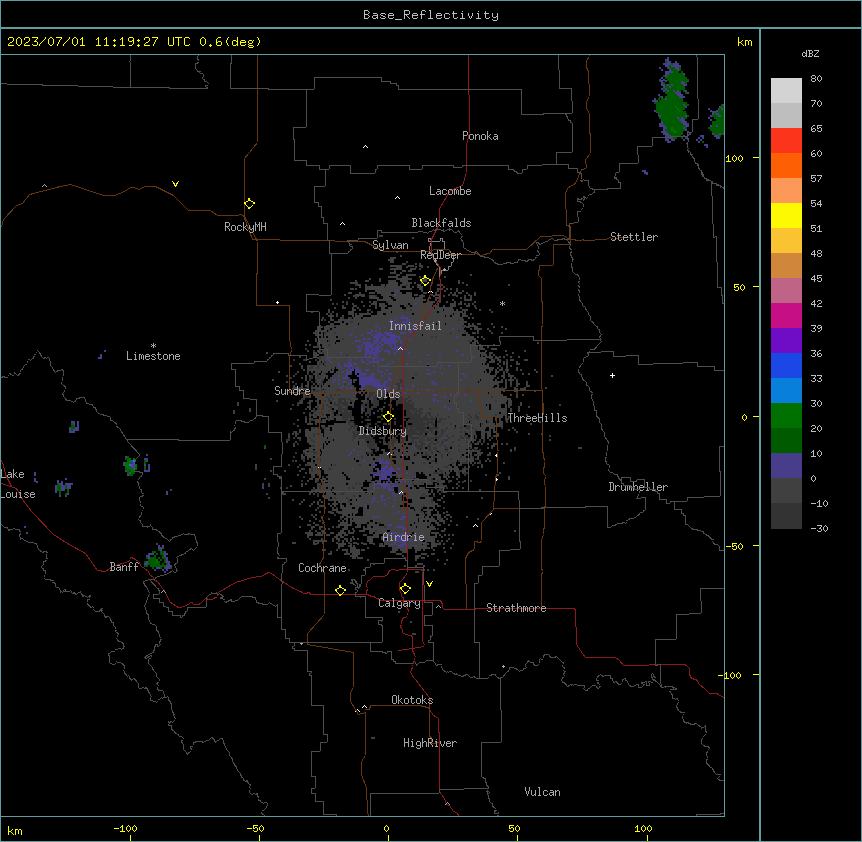Click the magenta 42 dBZ legend swatch
Viewport: 862px width, 842px height.
[786, 315]
